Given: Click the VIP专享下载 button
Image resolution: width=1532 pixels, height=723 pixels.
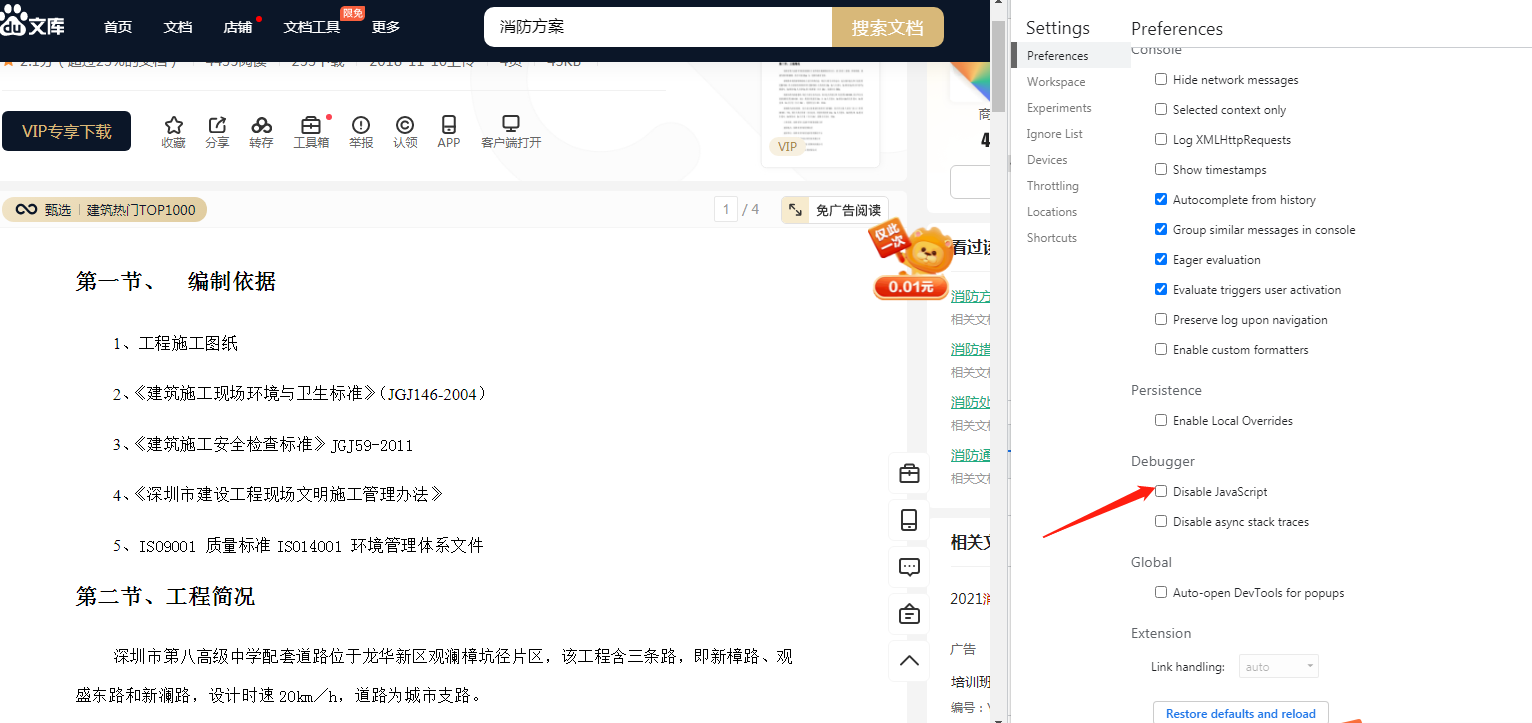Looking at the screenshot, I should click(x=67, y=131).
